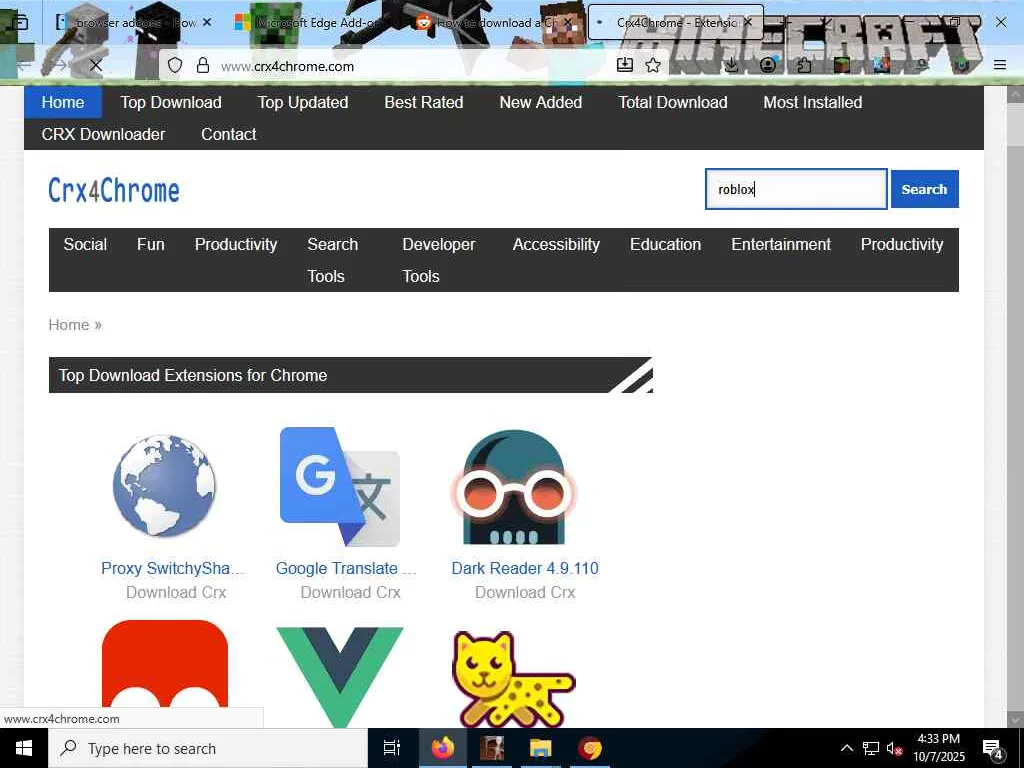Open the 'Dark Reader 4.9.110' title link
Screen dimensions: 1024x768
coord(525,568)
